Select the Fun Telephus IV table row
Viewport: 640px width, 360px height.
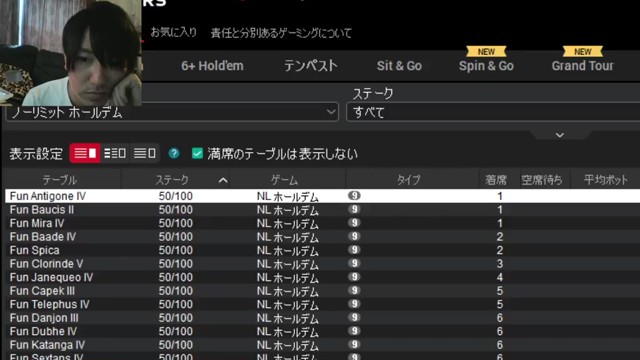pos(322,304)
